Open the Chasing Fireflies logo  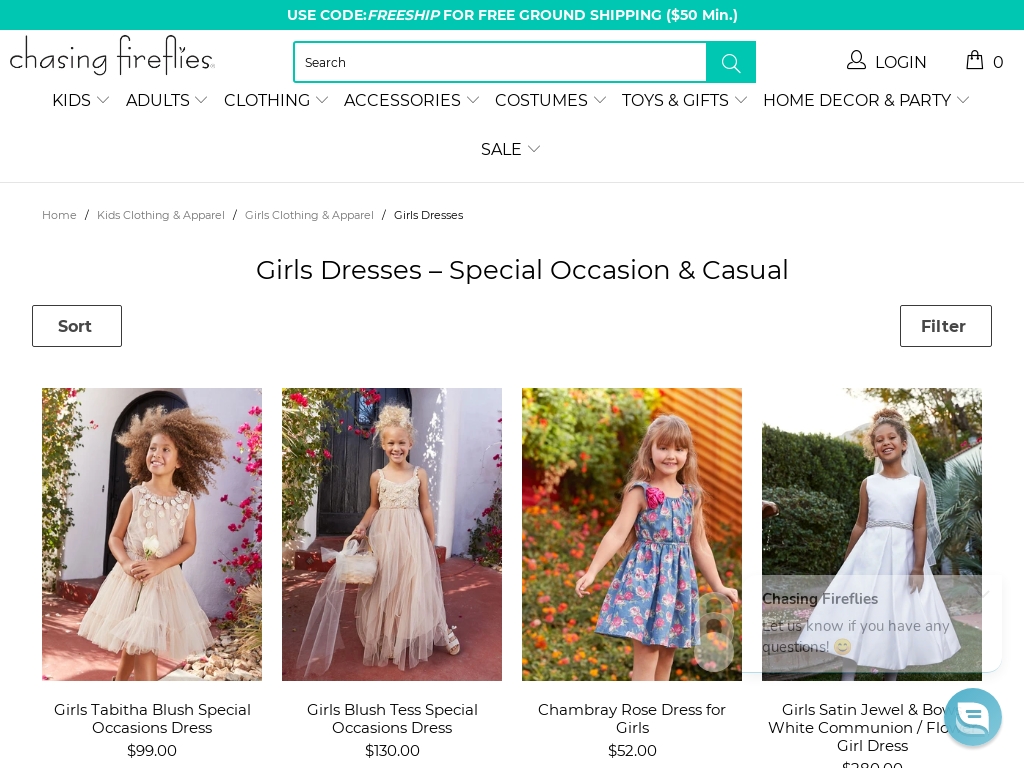point(111,56)
